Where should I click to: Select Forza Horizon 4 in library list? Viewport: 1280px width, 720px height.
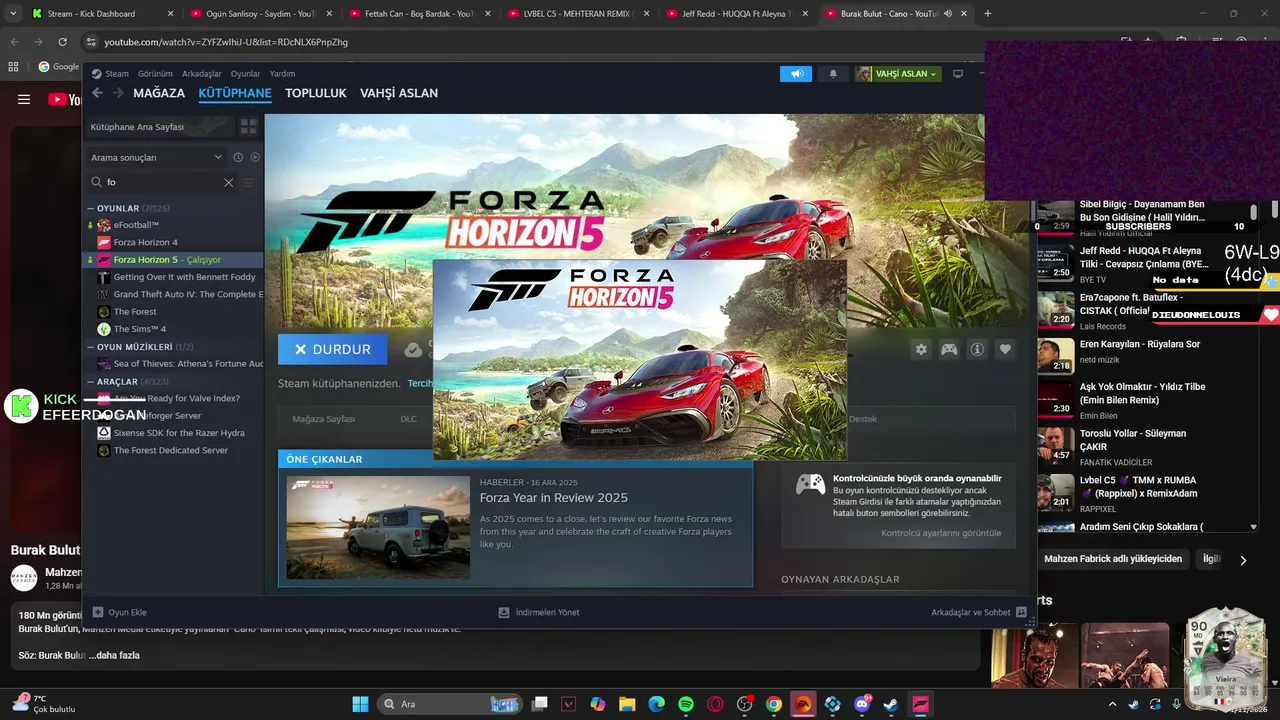tap(145, 242)
